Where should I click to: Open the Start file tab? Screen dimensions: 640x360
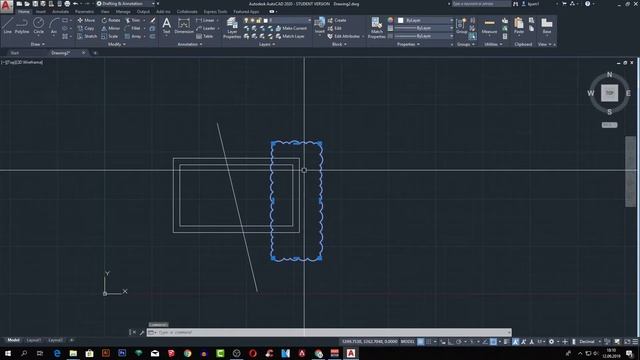[15, 53]
